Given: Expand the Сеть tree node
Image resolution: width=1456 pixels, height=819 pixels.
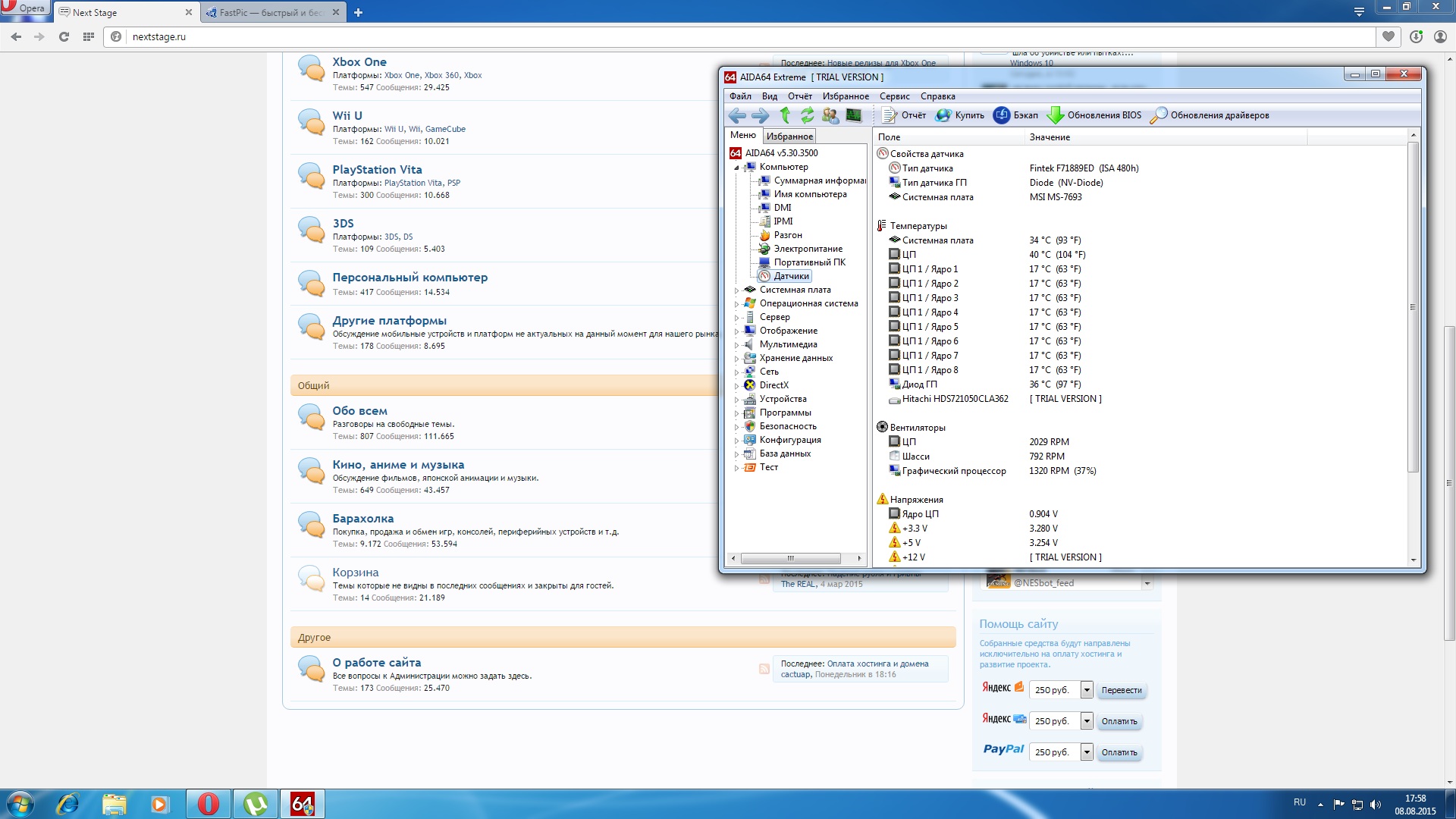Looking at the screenshot, I should (736, 372).
